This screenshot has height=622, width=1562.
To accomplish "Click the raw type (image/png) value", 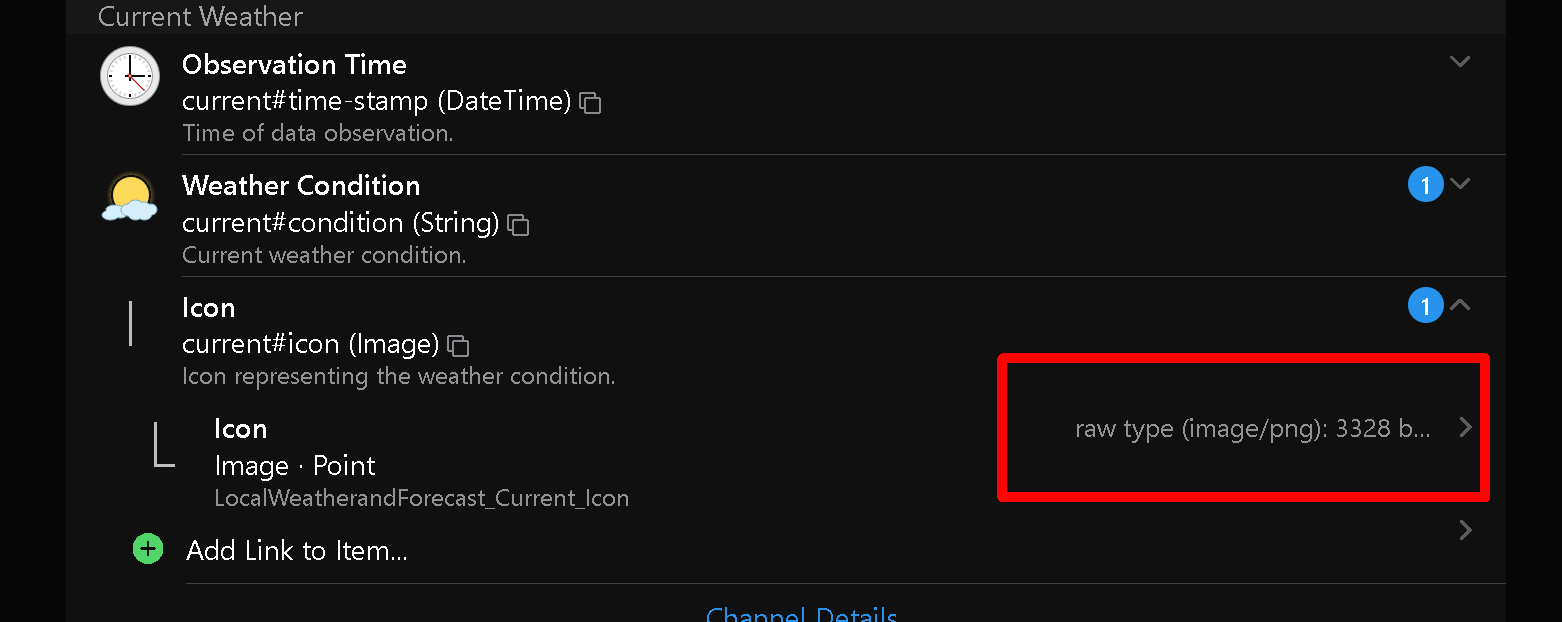I will coord(1252,429).
